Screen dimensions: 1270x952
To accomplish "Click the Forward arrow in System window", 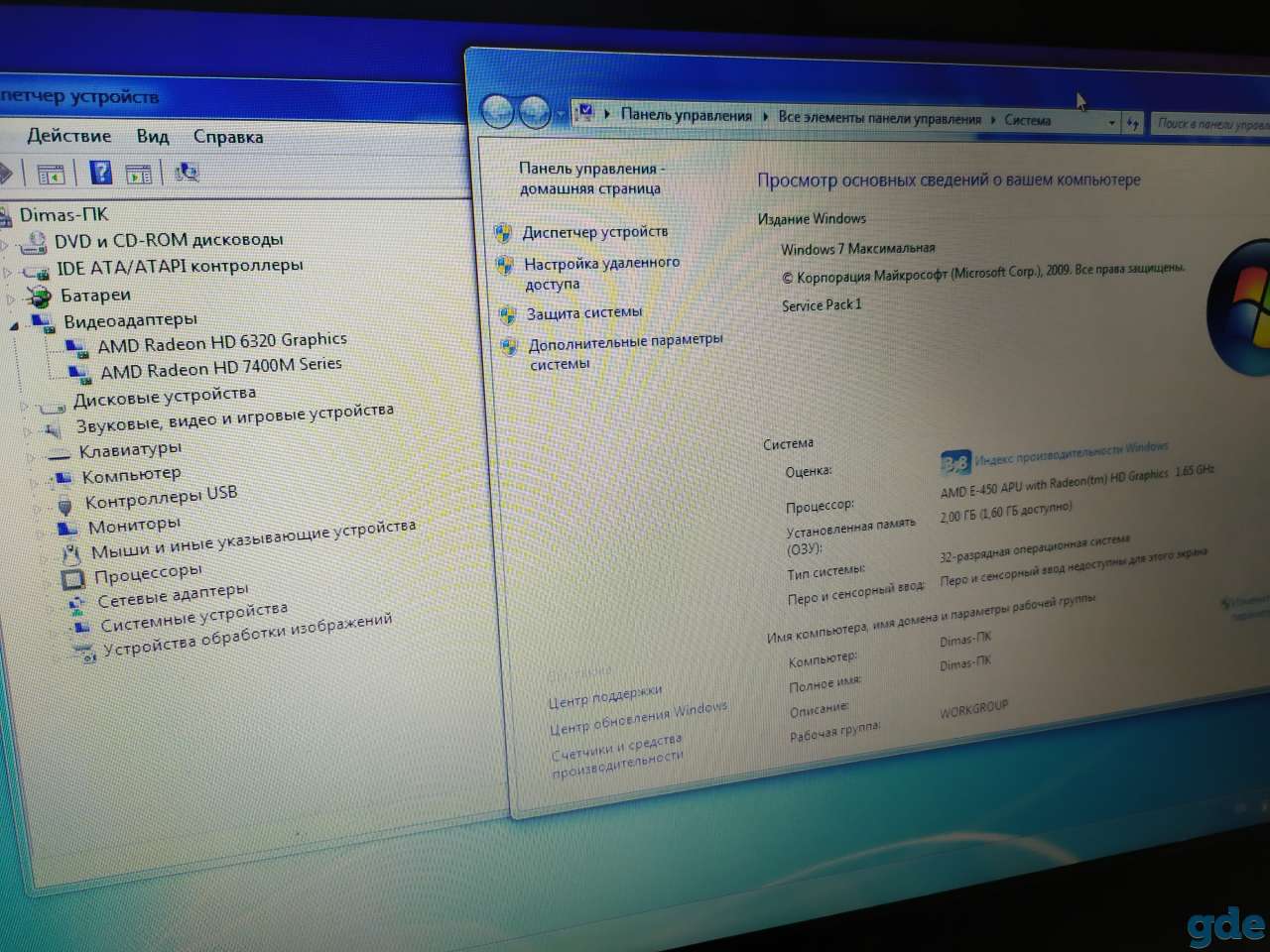I will (x=535, y=112).
